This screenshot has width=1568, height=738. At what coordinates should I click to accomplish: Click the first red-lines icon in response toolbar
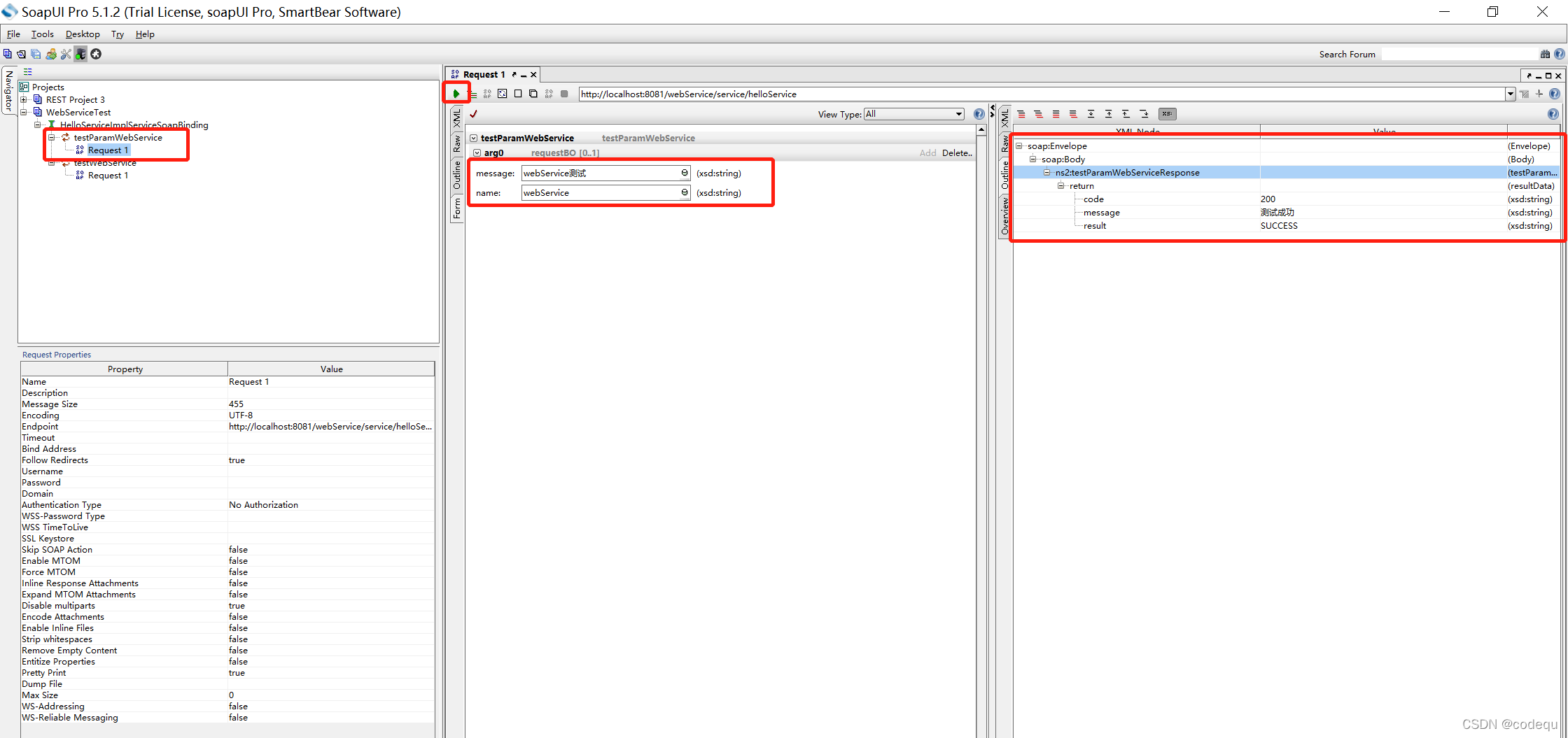pos(1021,114)
